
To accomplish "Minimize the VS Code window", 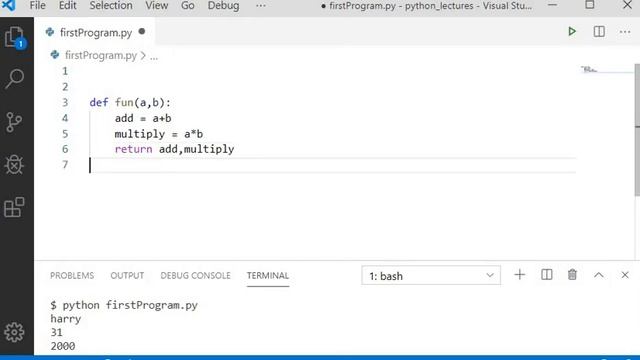I will pos(552,5).
